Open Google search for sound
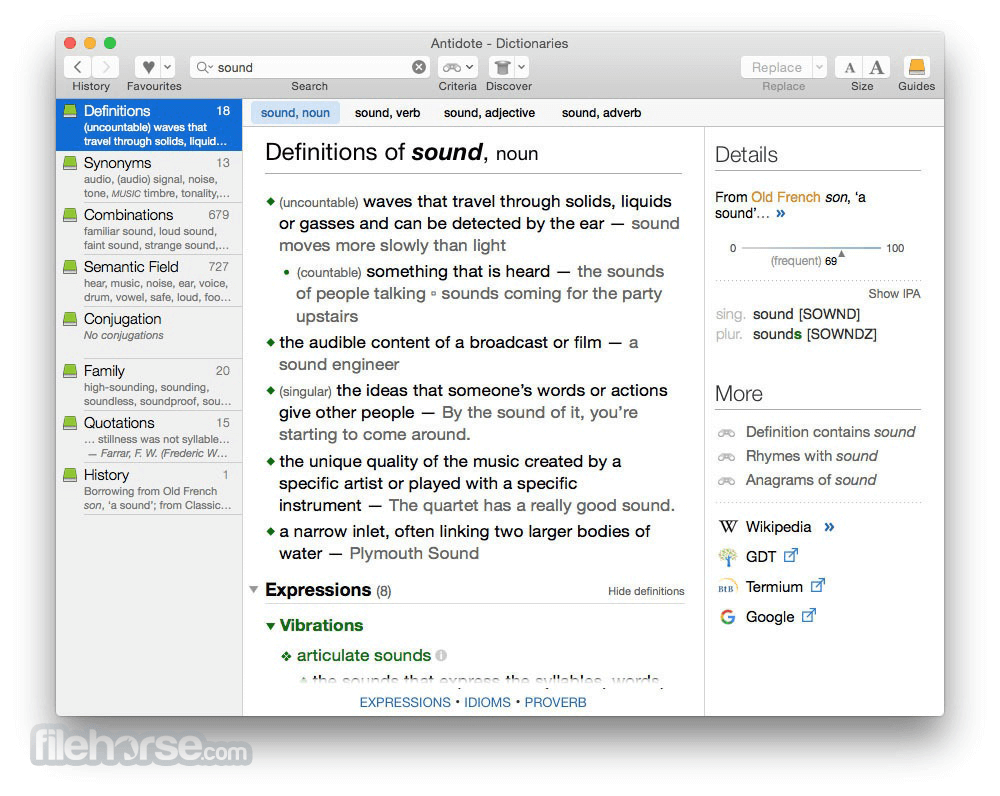This screenshot has width=1000, height=796. tap(770, 617)
